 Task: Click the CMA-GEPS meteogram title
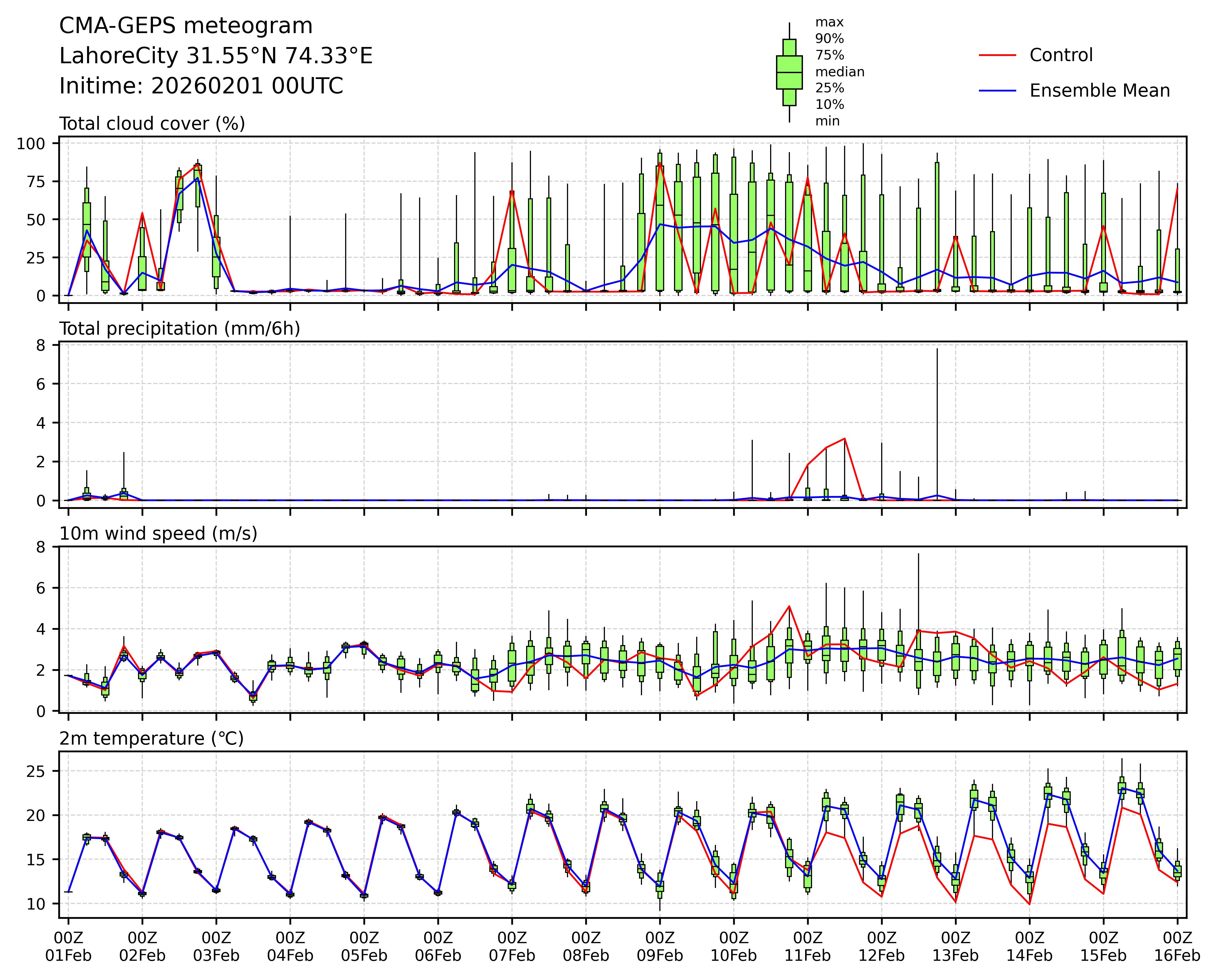186,26
